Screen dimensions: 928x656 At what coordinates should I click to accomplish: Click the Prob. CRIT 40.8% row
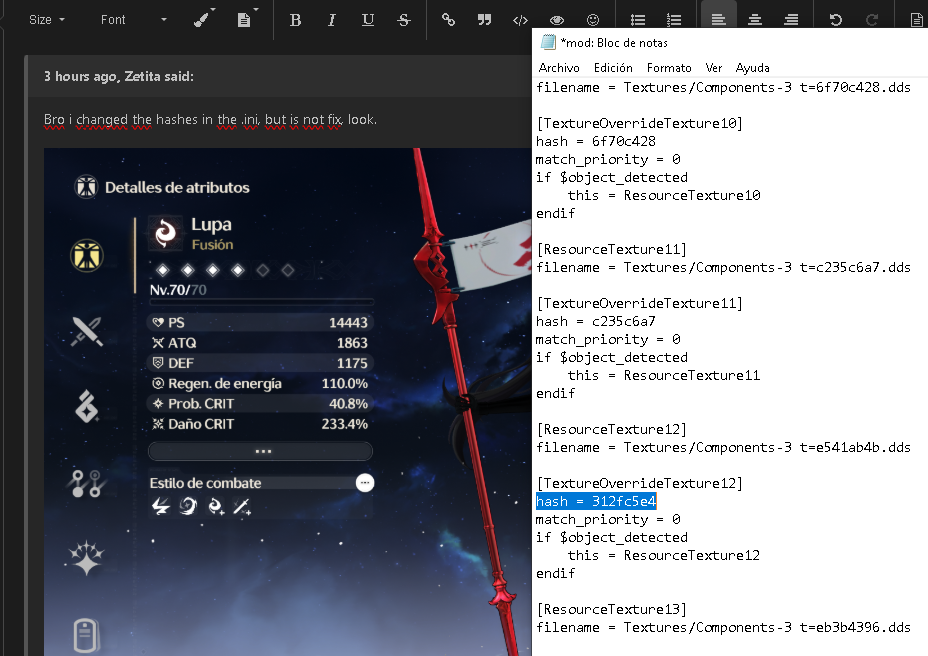point(260,404)
